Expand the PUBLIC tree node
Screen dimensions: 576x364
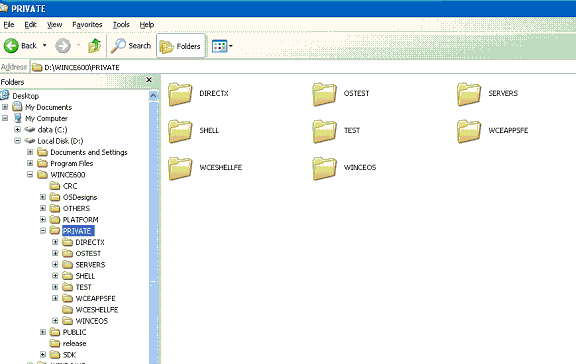point(43,332)
